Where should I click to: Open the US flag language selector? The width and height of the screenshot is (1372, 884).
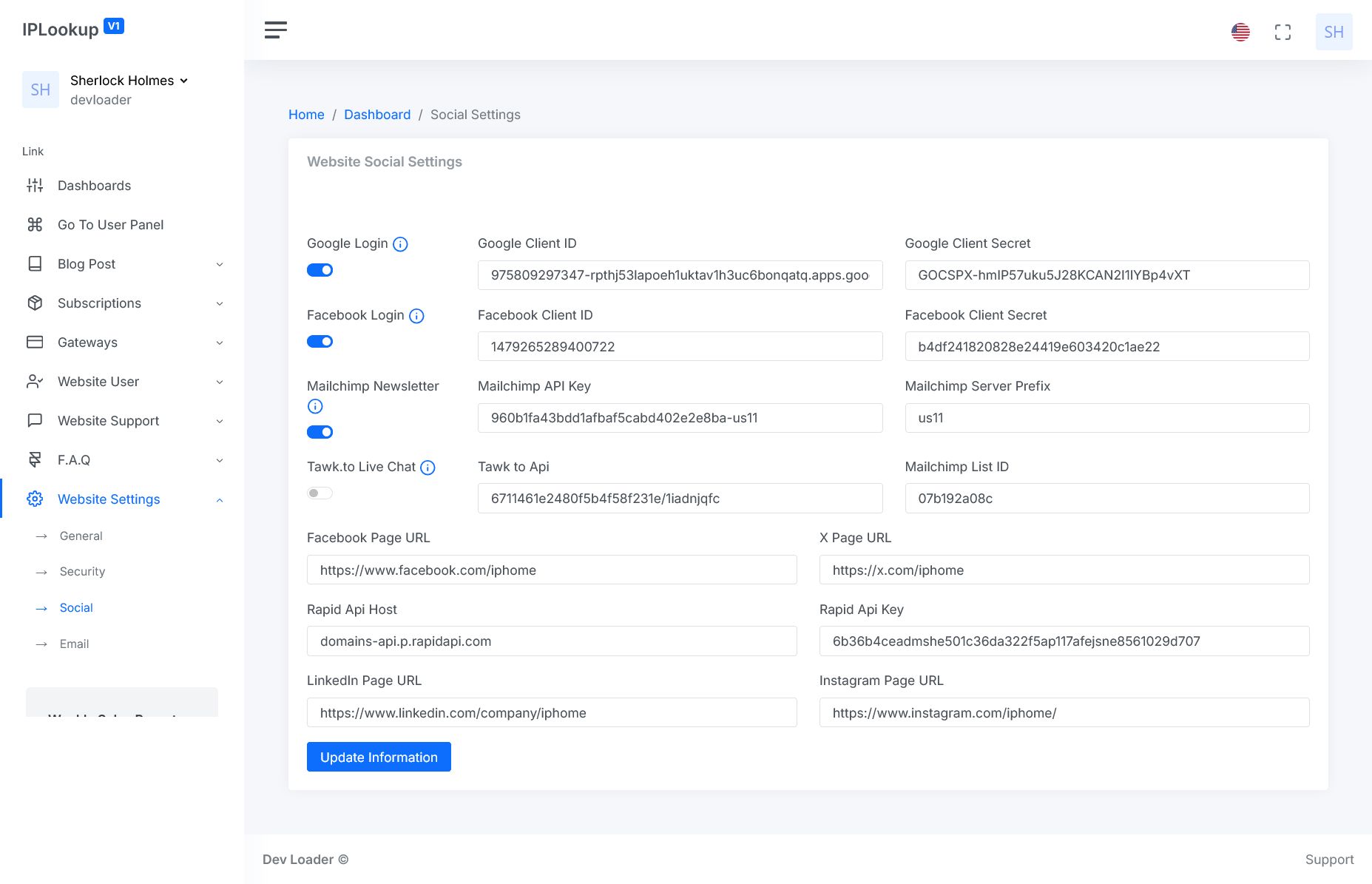[1240, 32]
